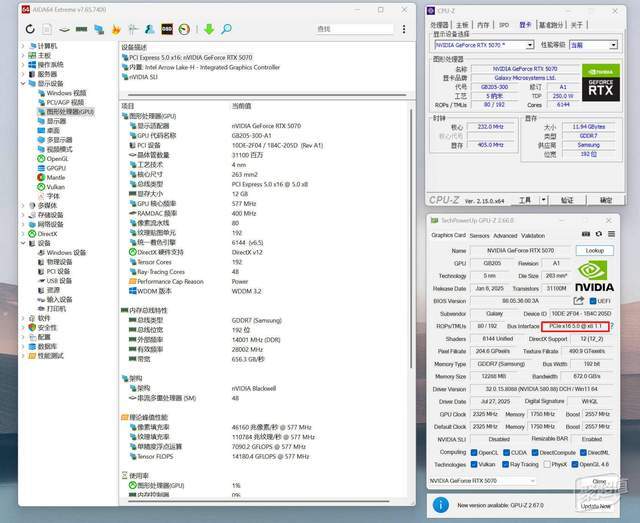The width and height of the screenshot is (640, 523).
Task: Click AIDA64 disk drive toolbar icon
Action: pyautogui.click(x=64, y=29)
